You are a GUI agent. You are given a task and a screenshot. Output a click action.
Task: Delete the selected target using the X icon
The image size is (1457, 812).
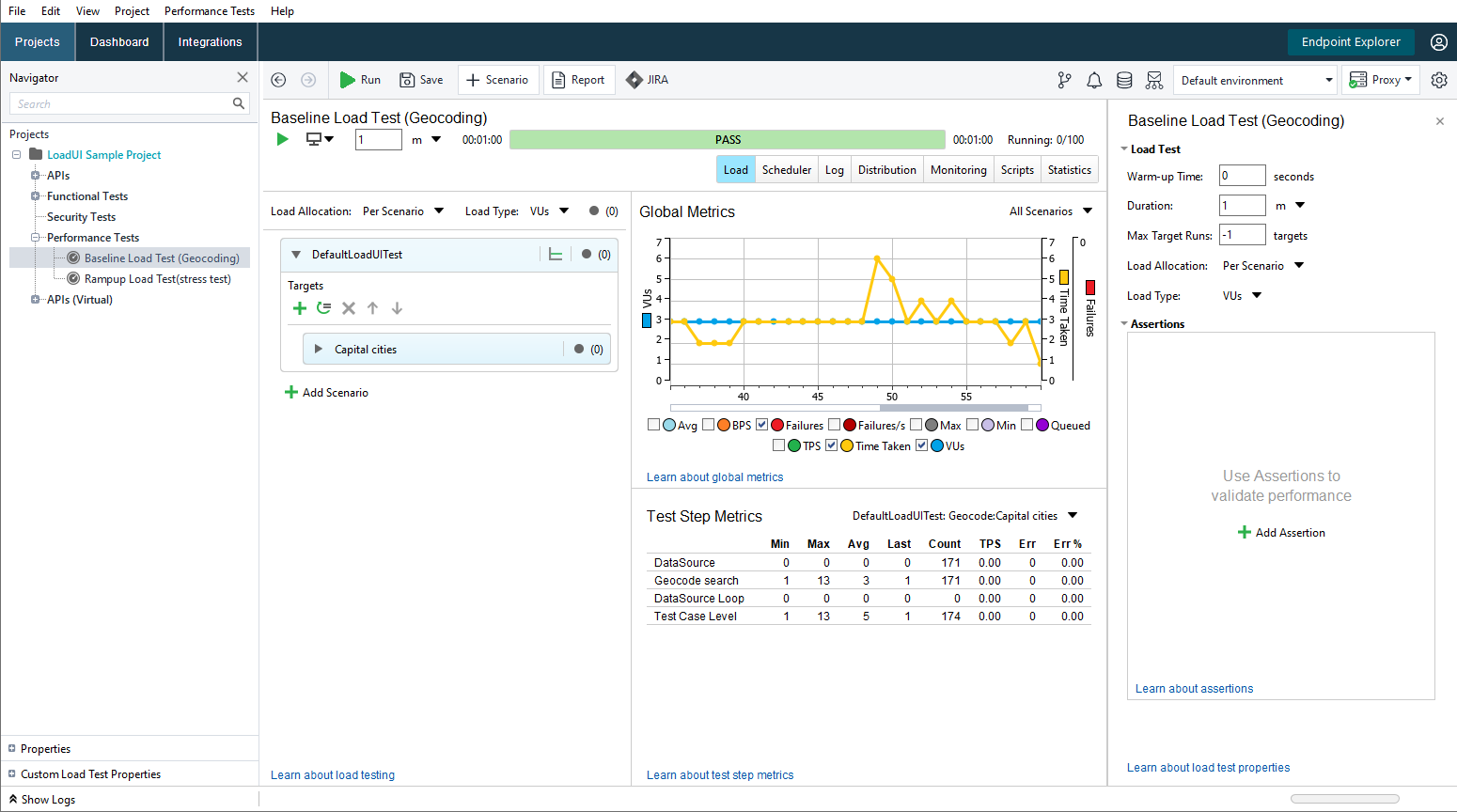click(x=348, y=307)
